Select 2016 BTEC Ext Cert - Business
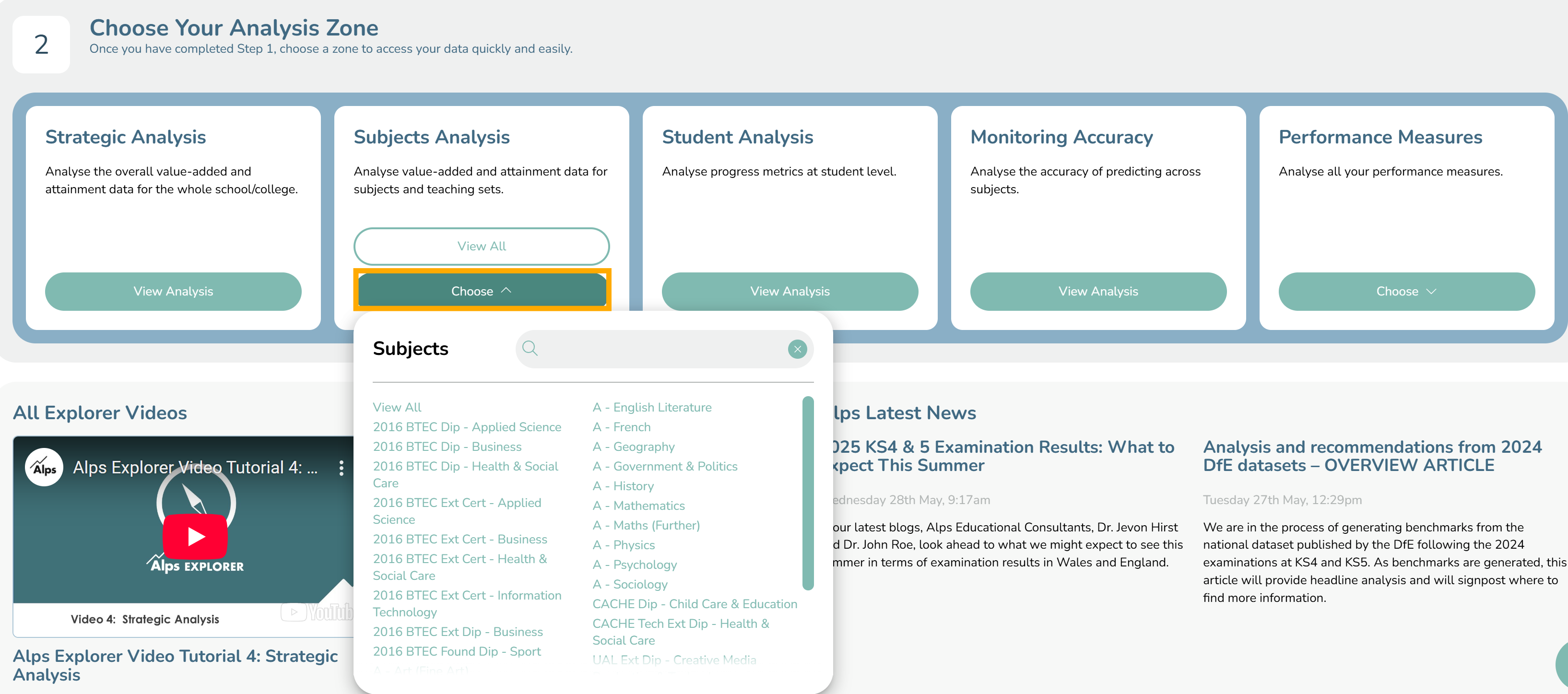Screen dimensions: 1568x694 (x=460, y=539)
